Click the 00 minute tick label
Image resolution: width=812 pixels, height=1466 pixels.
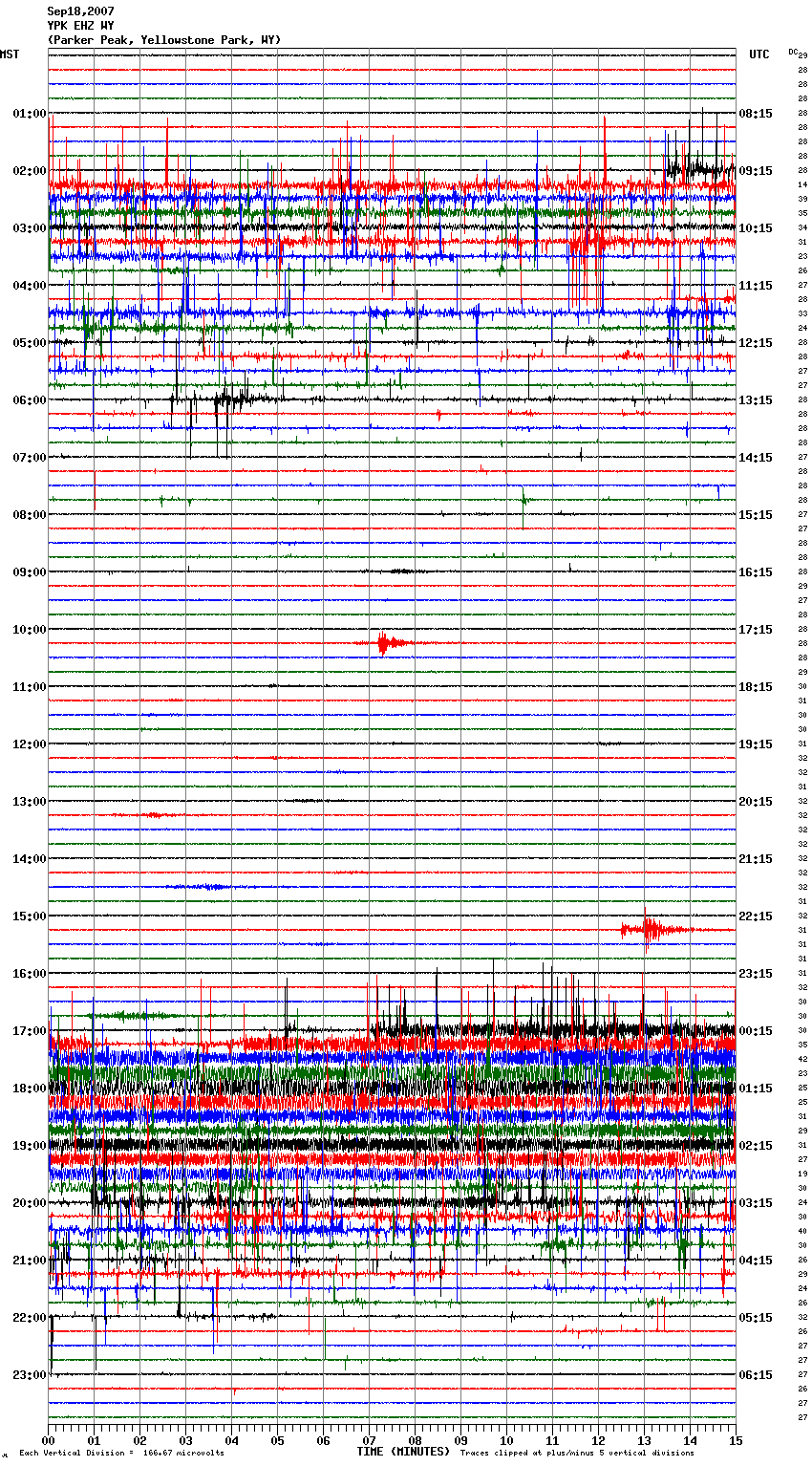pyautogui.click(x=49, y=1440)
